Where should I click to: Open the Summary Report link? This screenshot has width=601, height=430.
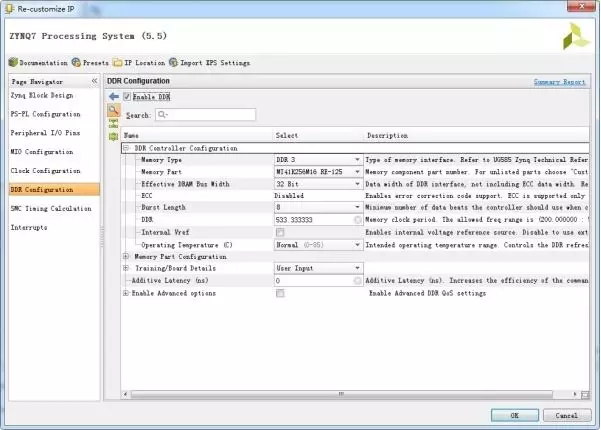click(559, 82)
